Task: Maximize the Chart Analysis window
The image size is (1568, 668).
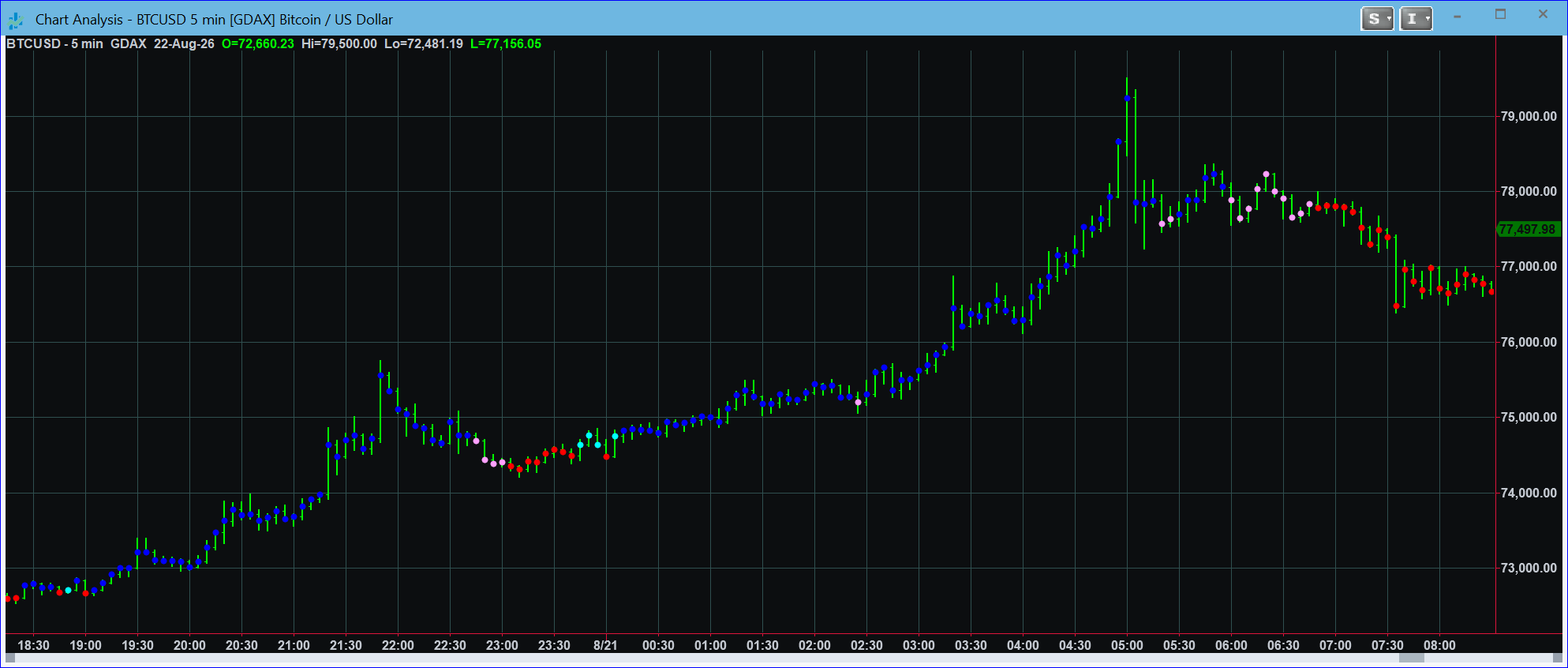Action: point(1501,15)
